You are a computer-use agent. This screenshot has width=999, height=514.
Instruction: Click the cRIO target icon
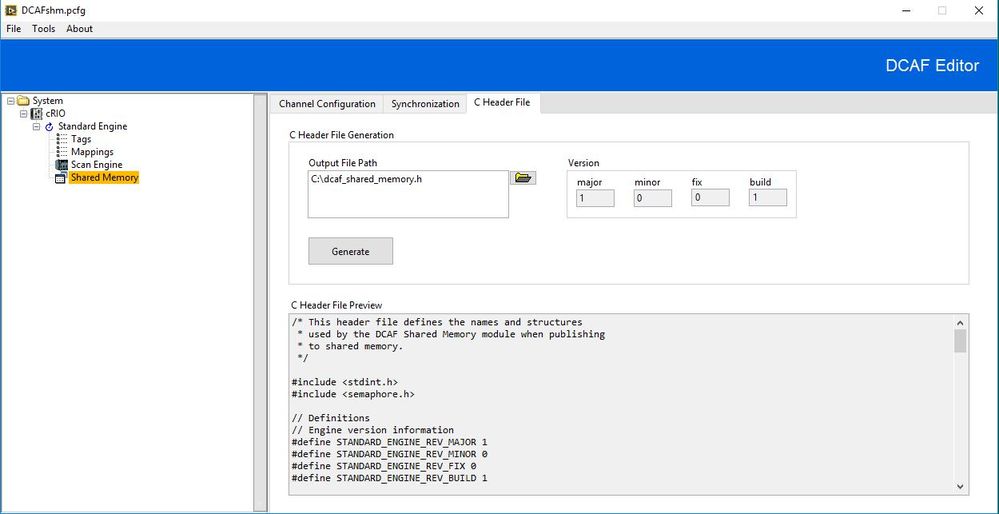click(37, 114)
